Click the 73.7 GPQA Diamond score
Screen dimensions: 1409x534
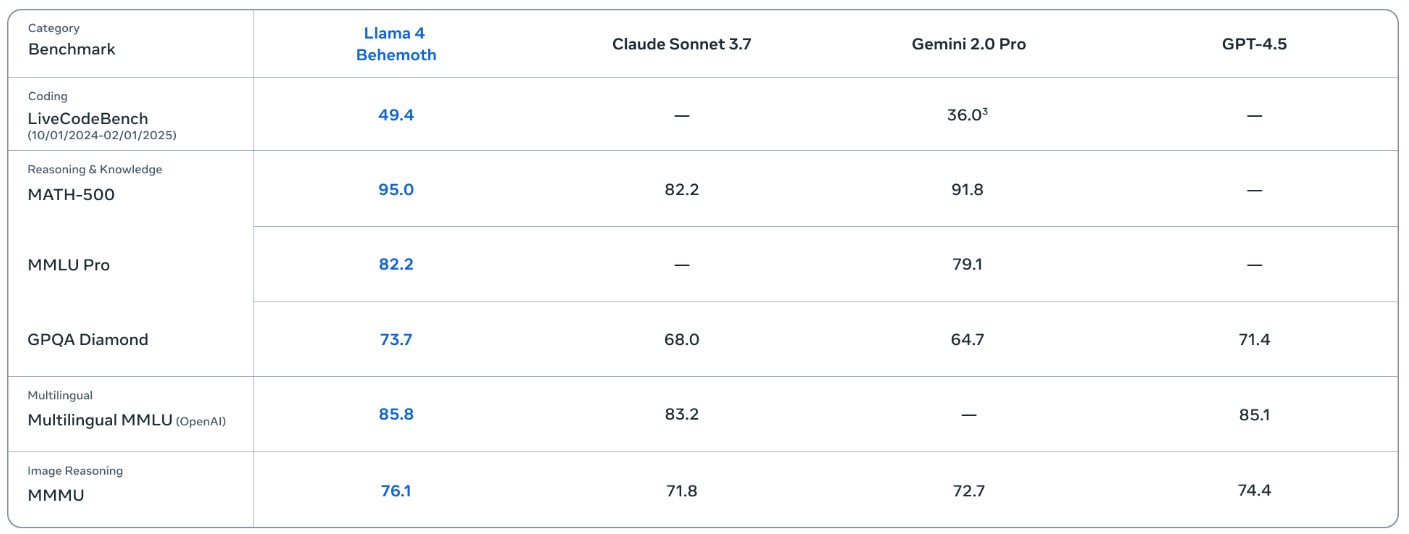click(x=396, y=340)
